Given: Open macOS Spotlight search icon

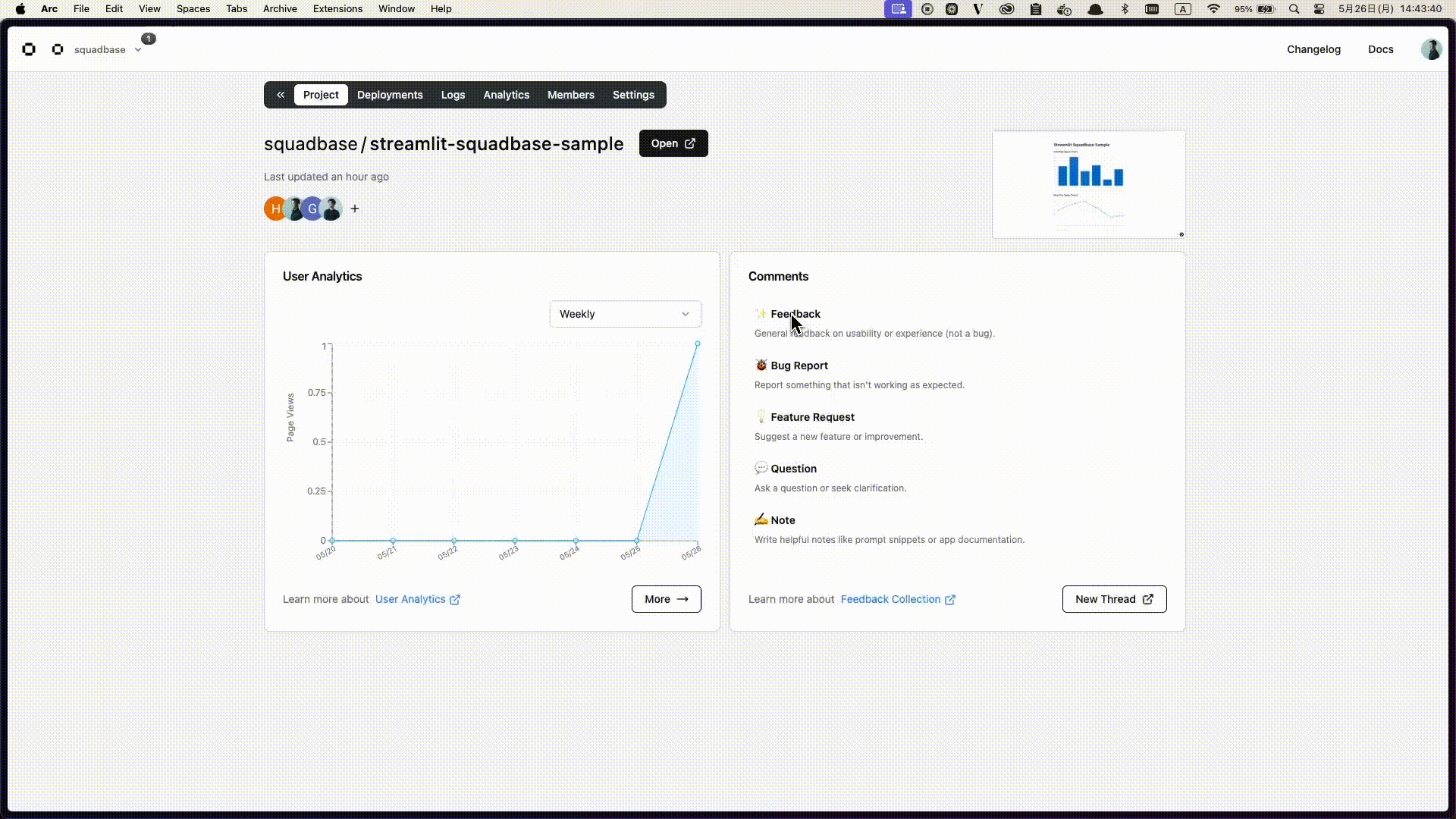Looking at the screenshot, I should click(1294, 9).
